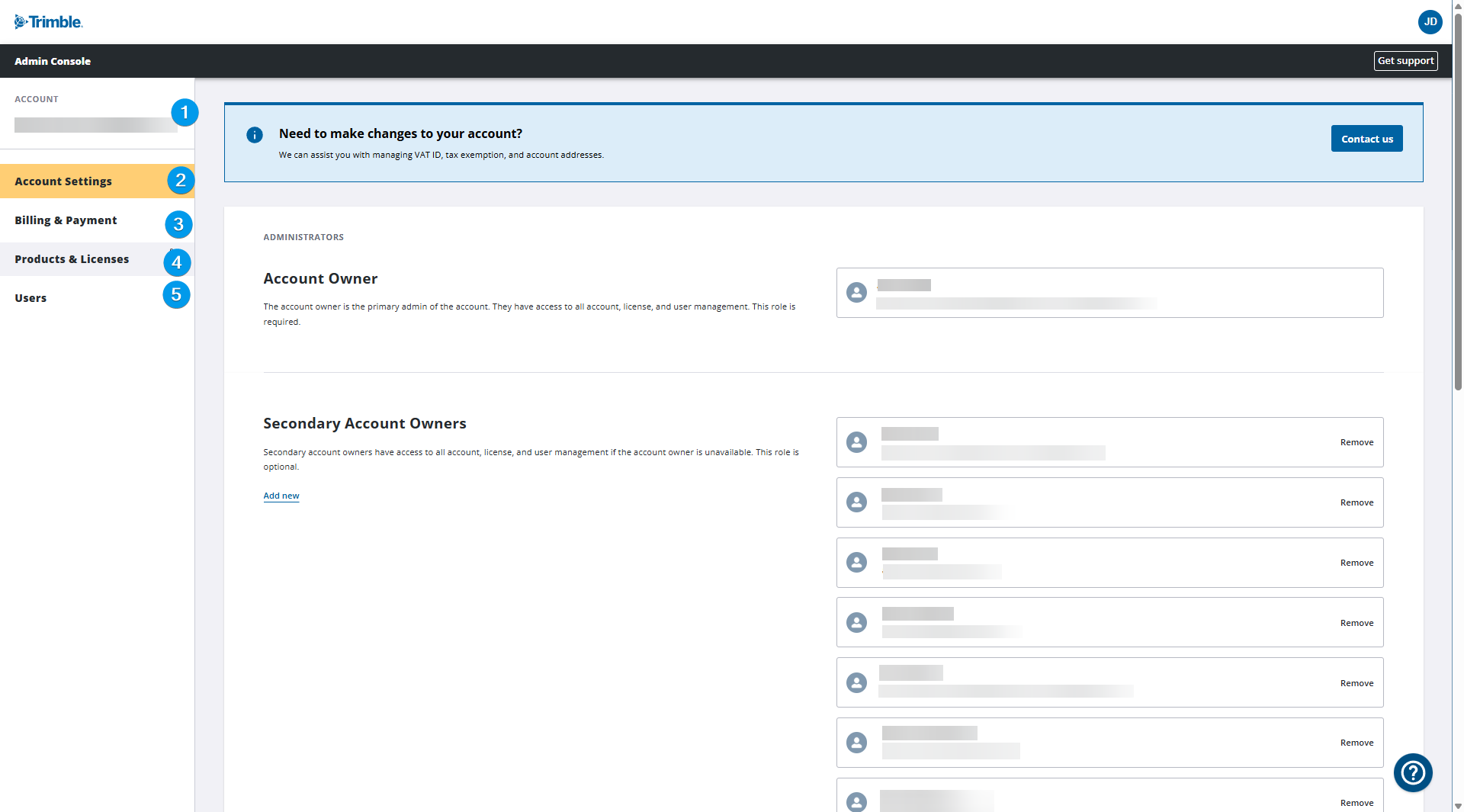Select Users in the sidebar
Screen dimensions: 1464x812
tap(30, 298)
